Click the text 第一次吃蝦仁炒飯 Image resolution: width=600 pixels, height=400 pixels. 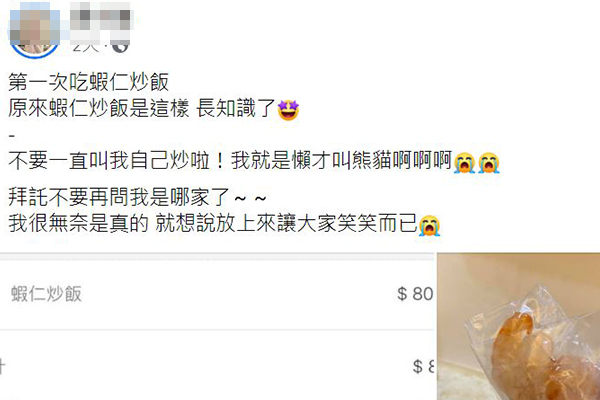[89, 82]
